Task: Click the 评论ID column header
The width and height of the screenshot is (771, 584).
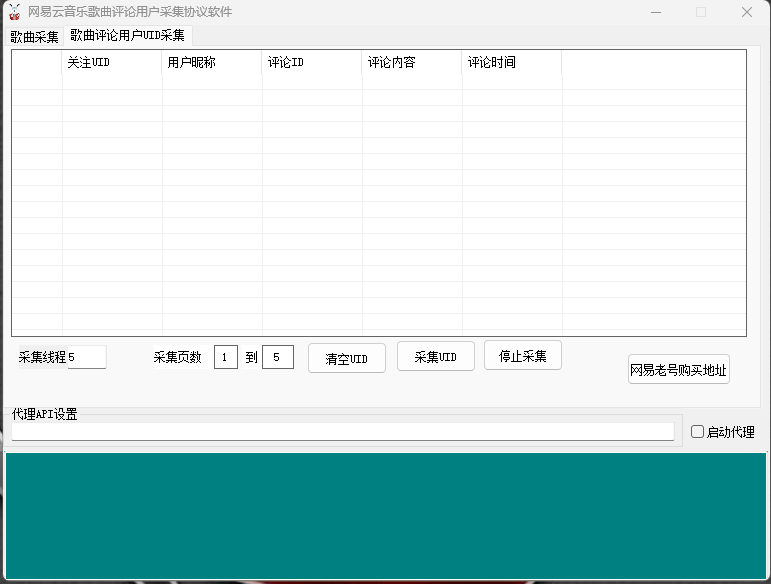Action: 311,62
